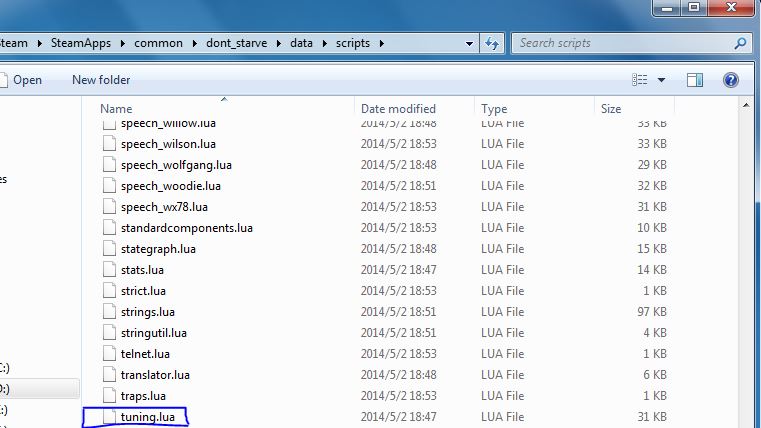Select file icon of stringutil.lua

click(x=109, y=333)
